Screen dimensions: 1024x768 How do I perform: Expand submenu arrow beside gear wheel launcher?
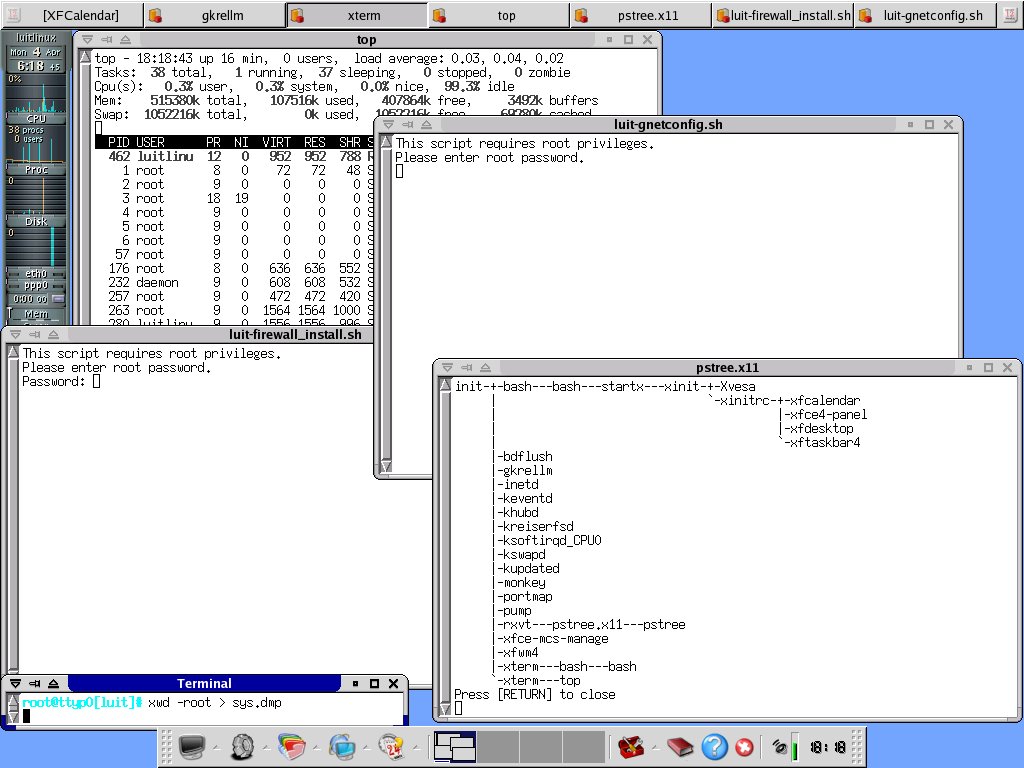coord(266,748)
